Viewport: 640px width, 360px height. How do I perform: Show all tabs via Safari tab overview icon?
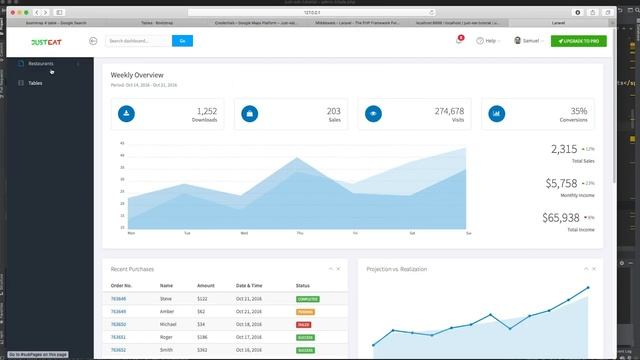coord(608,13)
